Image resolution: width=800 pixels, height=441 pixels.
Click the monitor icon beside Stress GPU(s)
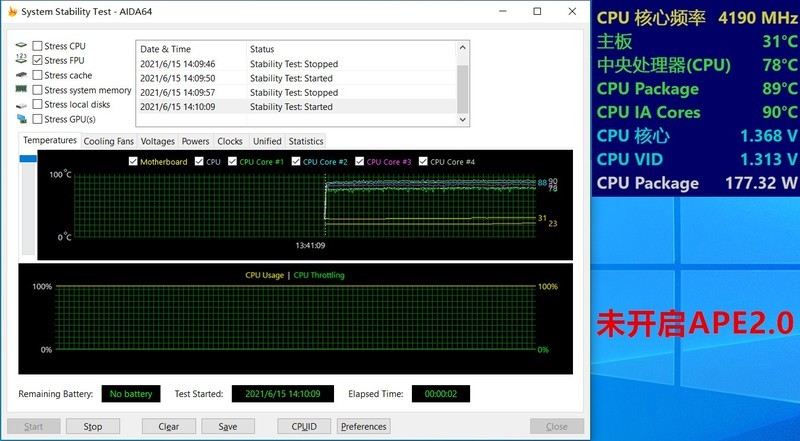pos(21,119)
